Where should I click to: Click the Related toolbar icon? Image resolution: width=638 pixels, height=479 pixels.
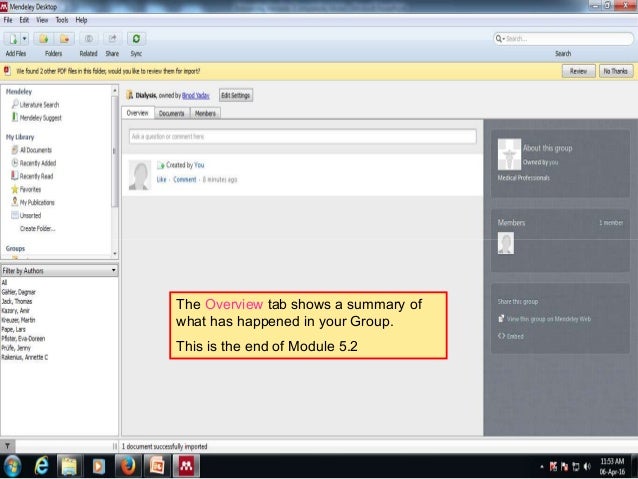(88, 39)
